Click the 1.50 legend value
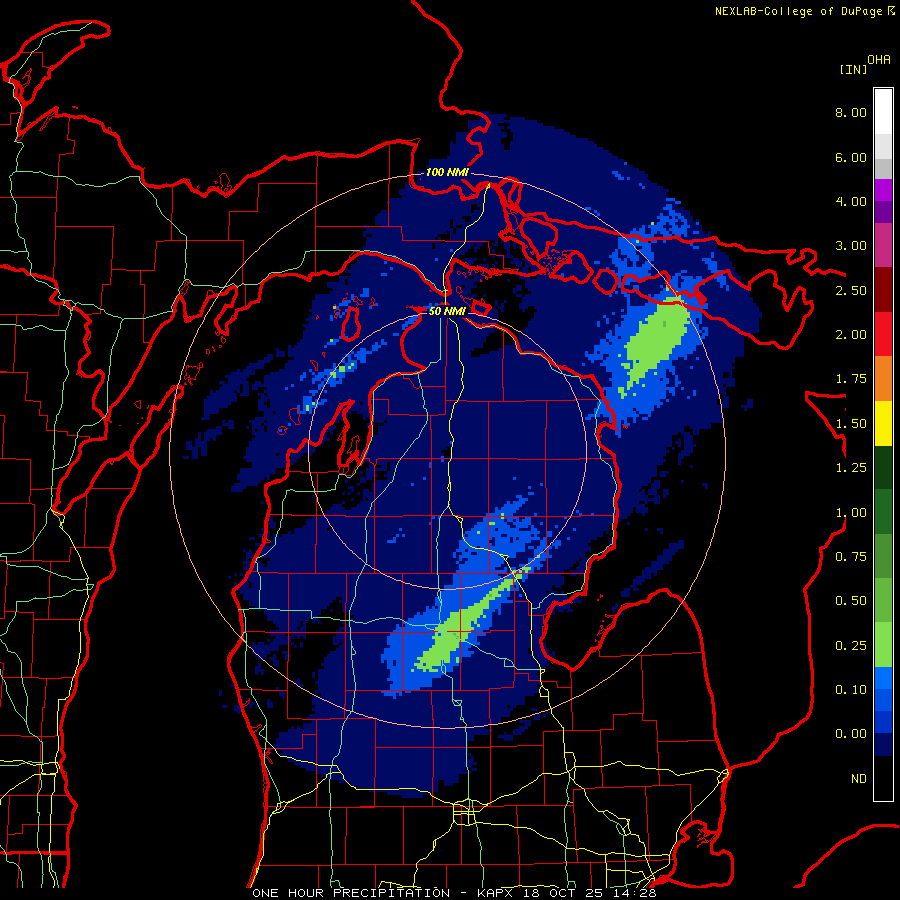 pyautogui.click(x=851, y=424)
